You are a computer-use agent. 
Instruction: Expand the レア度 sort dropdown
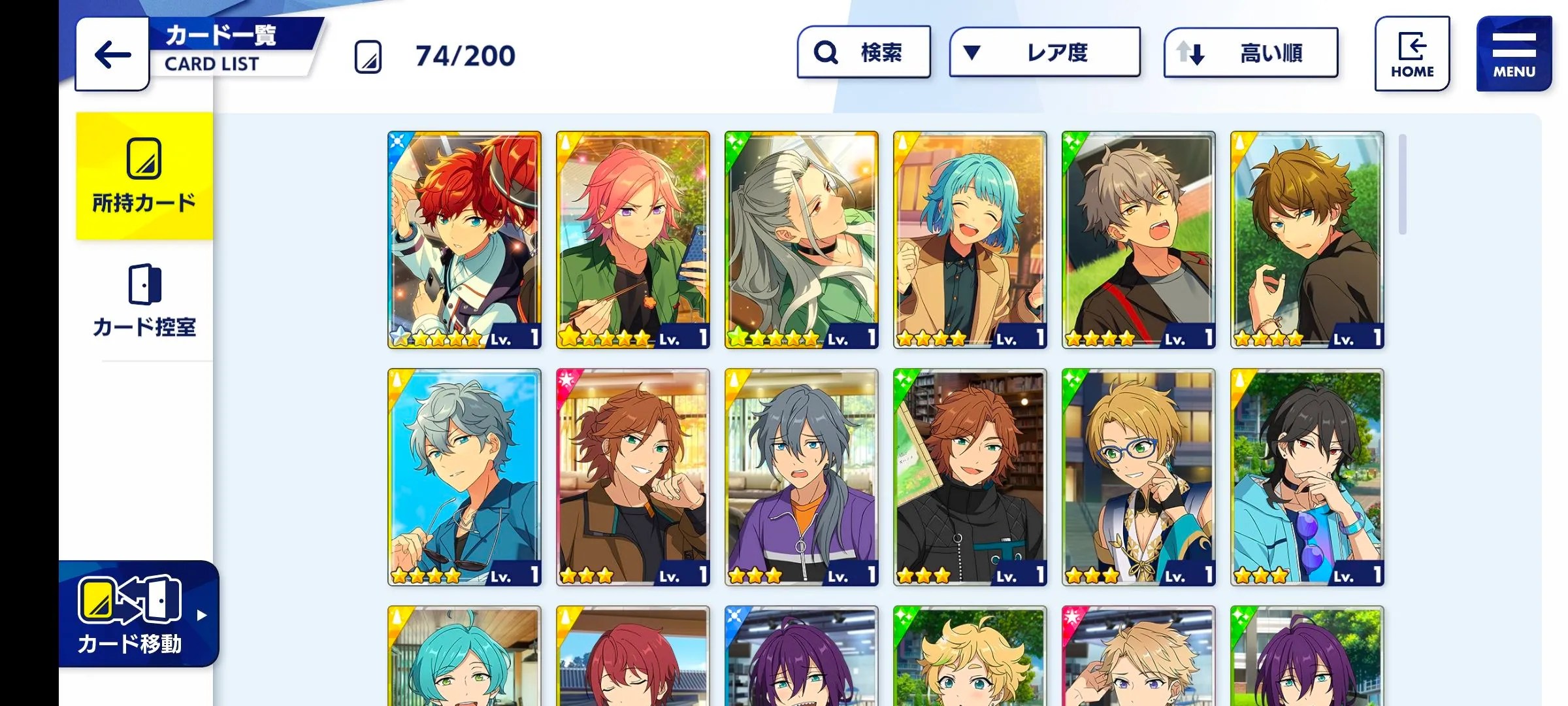point(1045,52)
